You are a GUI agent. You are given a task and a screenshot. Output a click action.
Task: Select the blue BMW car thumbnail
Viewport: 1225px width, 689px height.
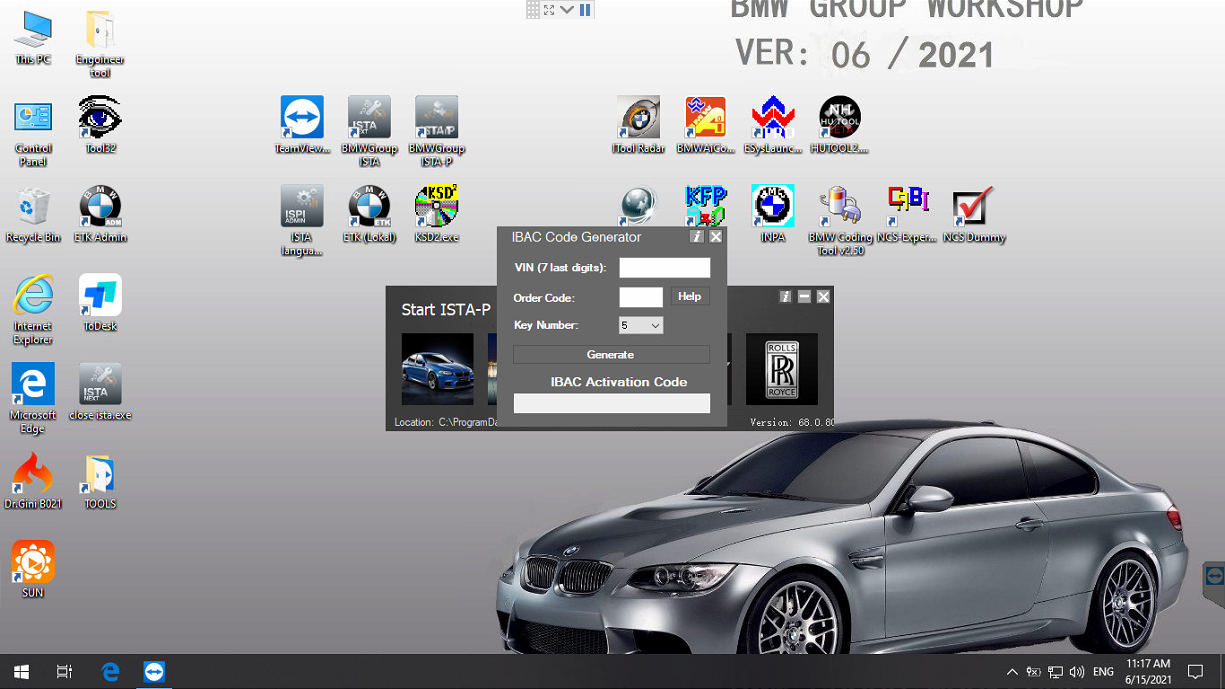437,369
